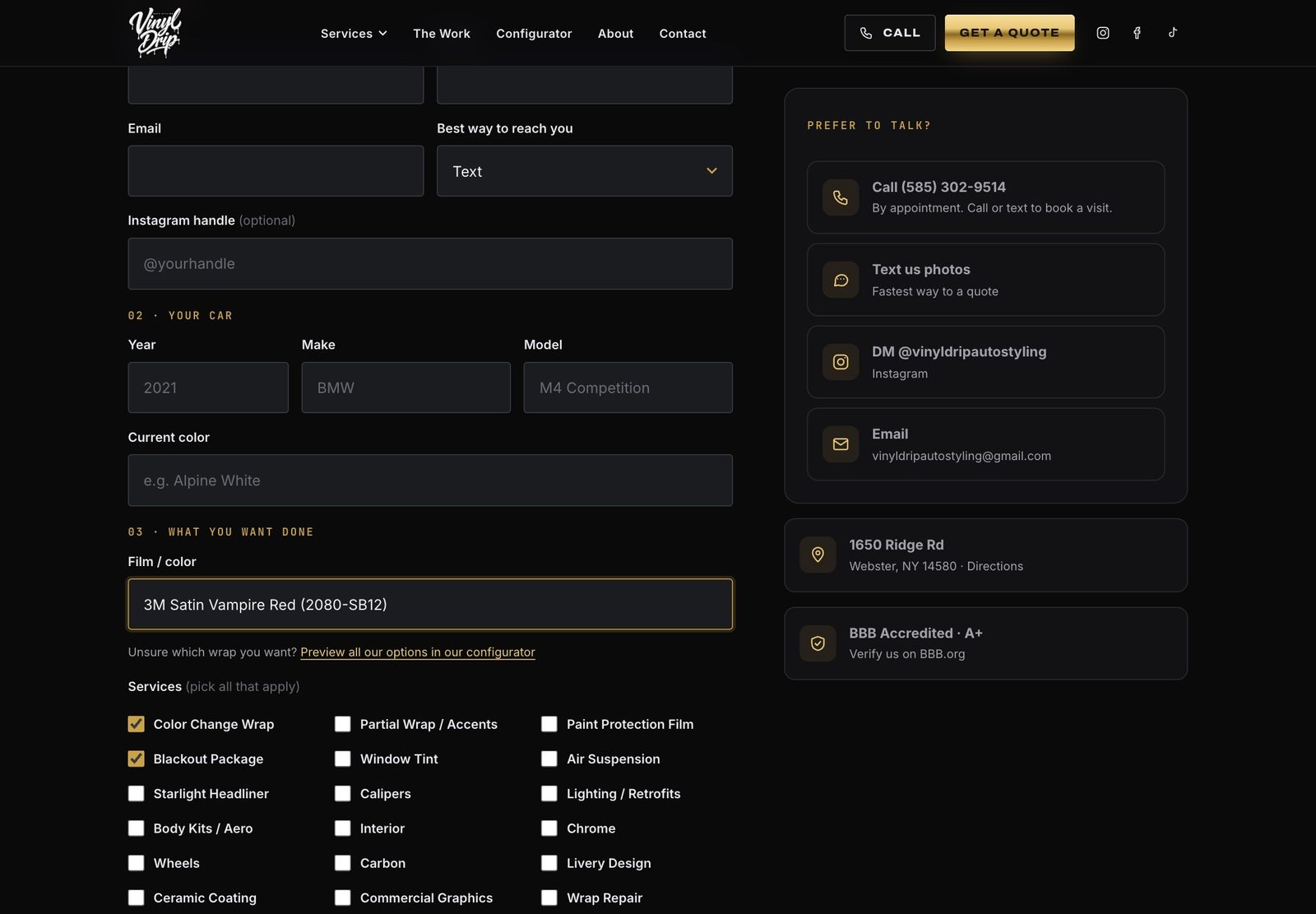Open the Best way to reach you dropdown
Image resolution: width=1316 pixels, height=914 pixels.
tap(585, 171)
